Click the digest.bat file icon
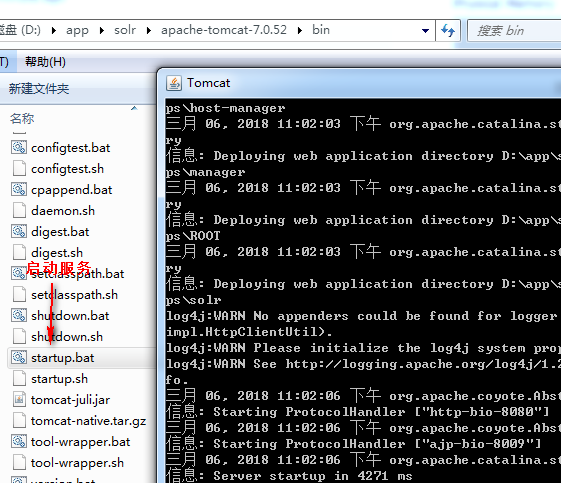 click(19, 231)
